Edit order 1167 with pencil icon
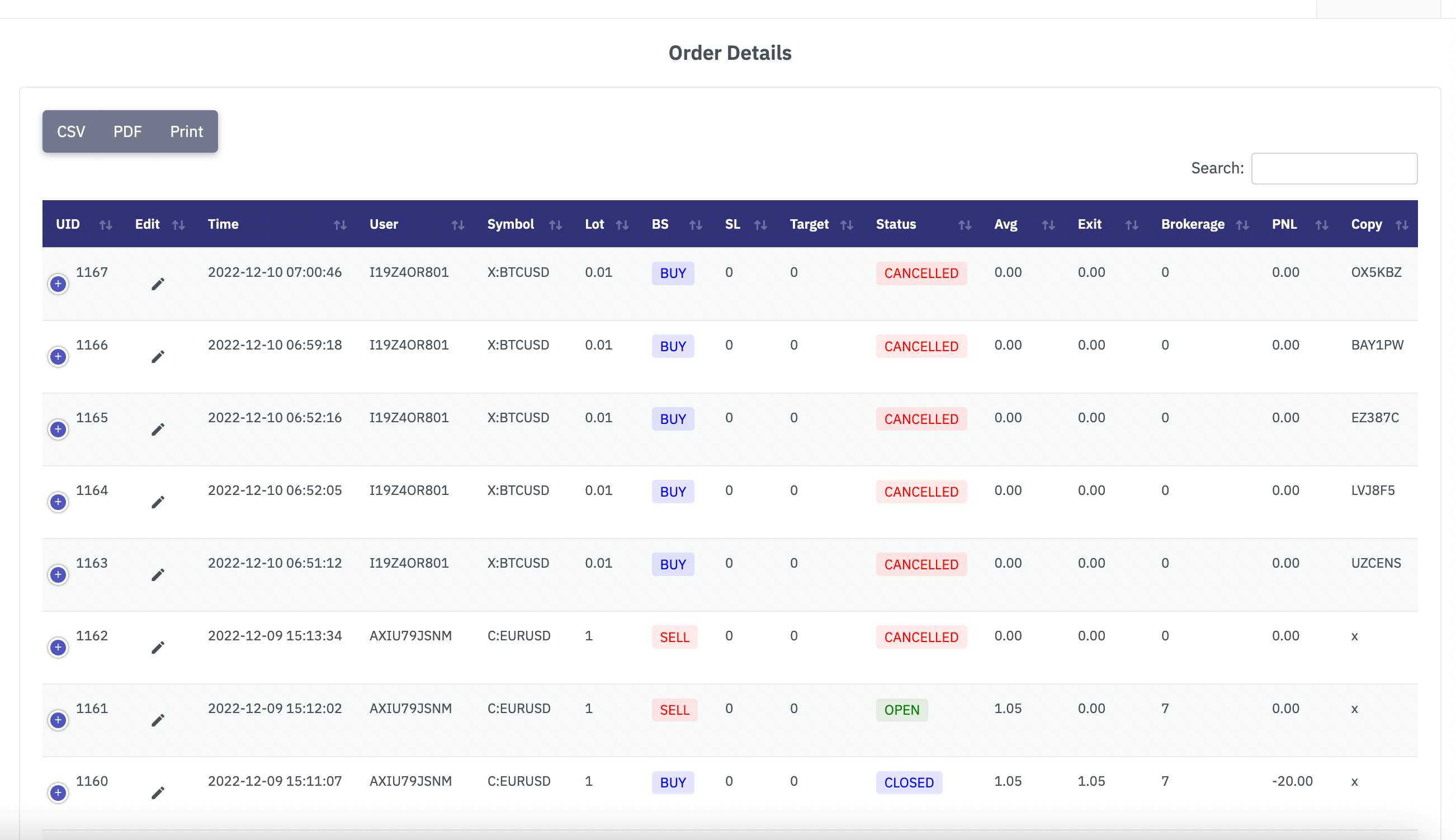The image size is (1456, 840). click(158, 284)
